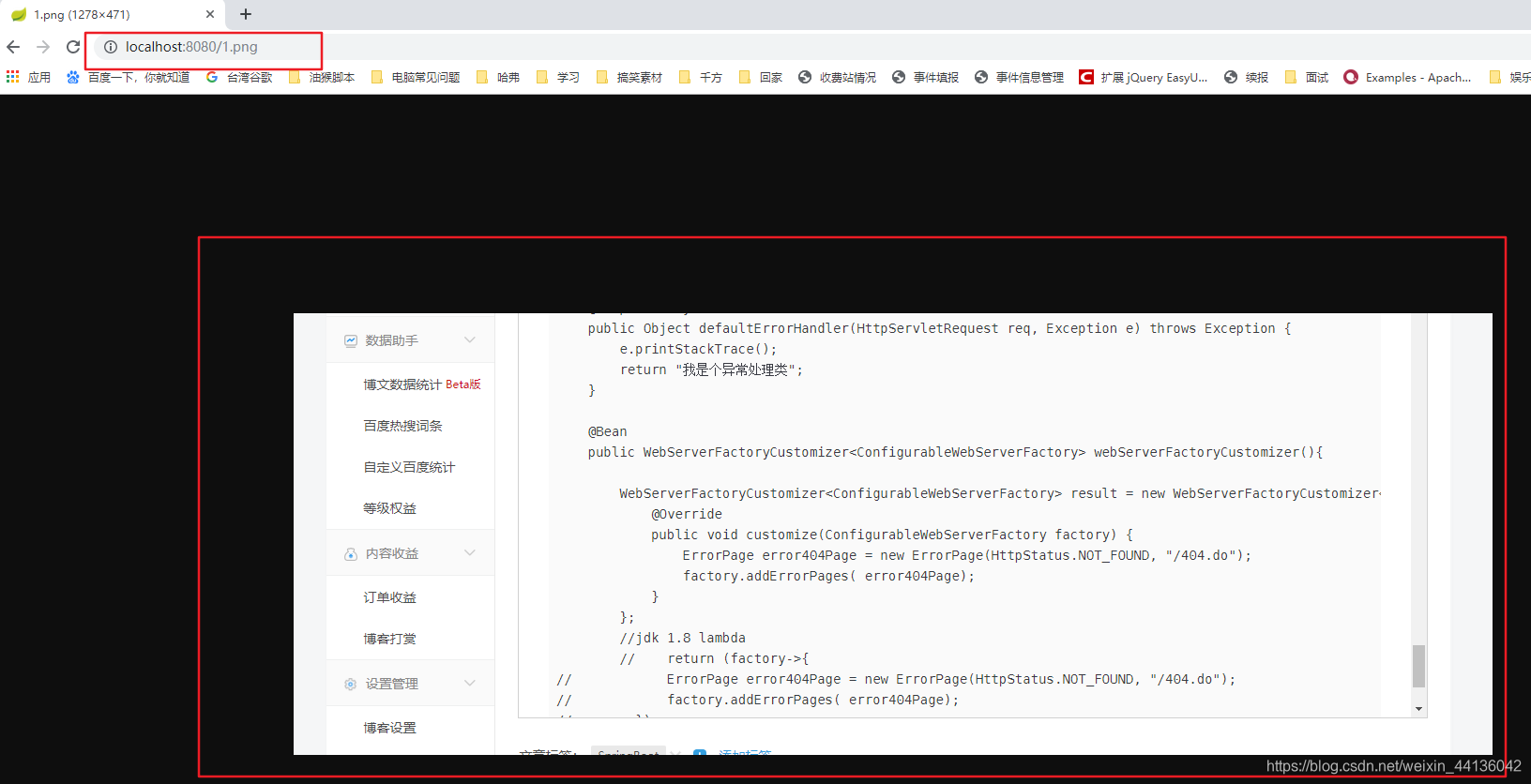Open the 收费站情况 bookmark
This screenshot has width=1531, height=784.
[x=837, y=77]
